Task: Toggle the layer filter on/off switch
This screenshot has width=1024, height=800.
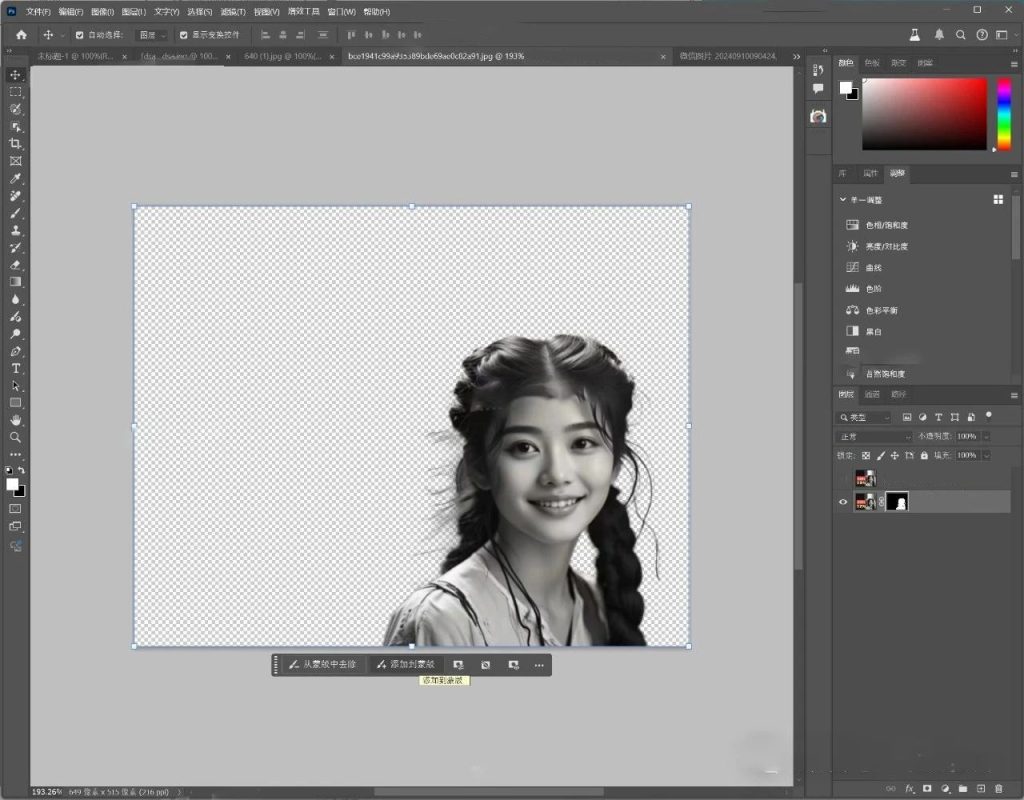Action: [x=989, y=415]
